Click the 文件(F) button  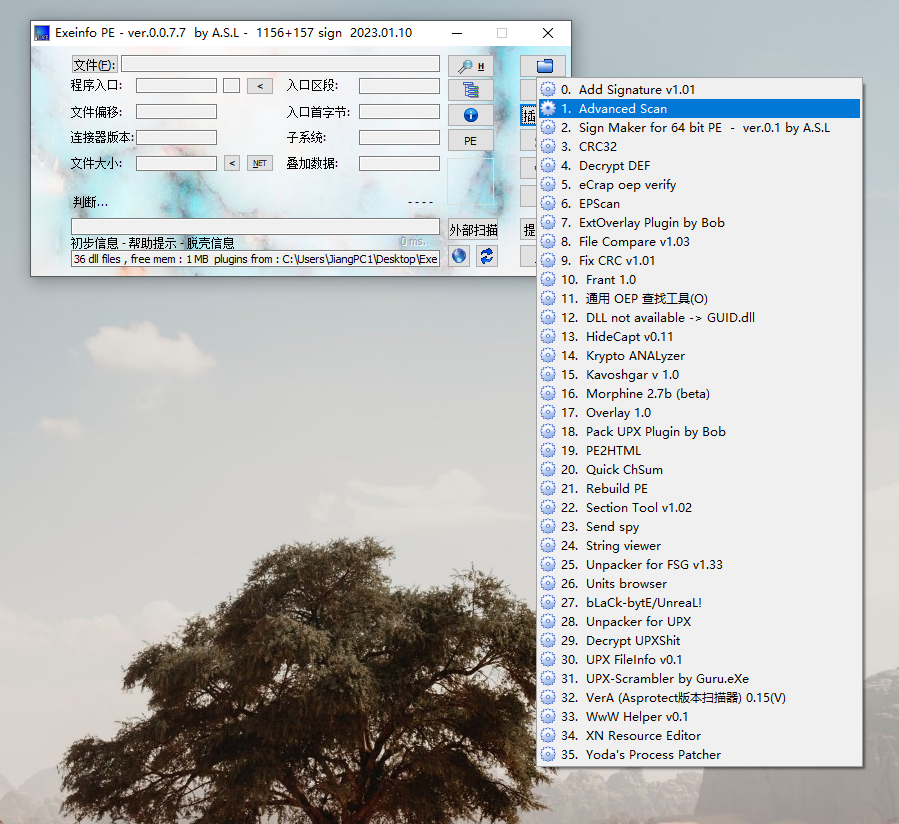(95, 65)
